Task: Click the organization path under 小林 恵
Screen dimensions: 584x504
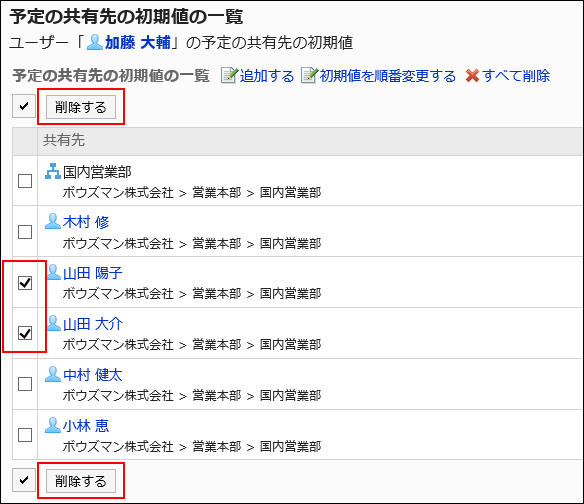Action: [192, 446]
